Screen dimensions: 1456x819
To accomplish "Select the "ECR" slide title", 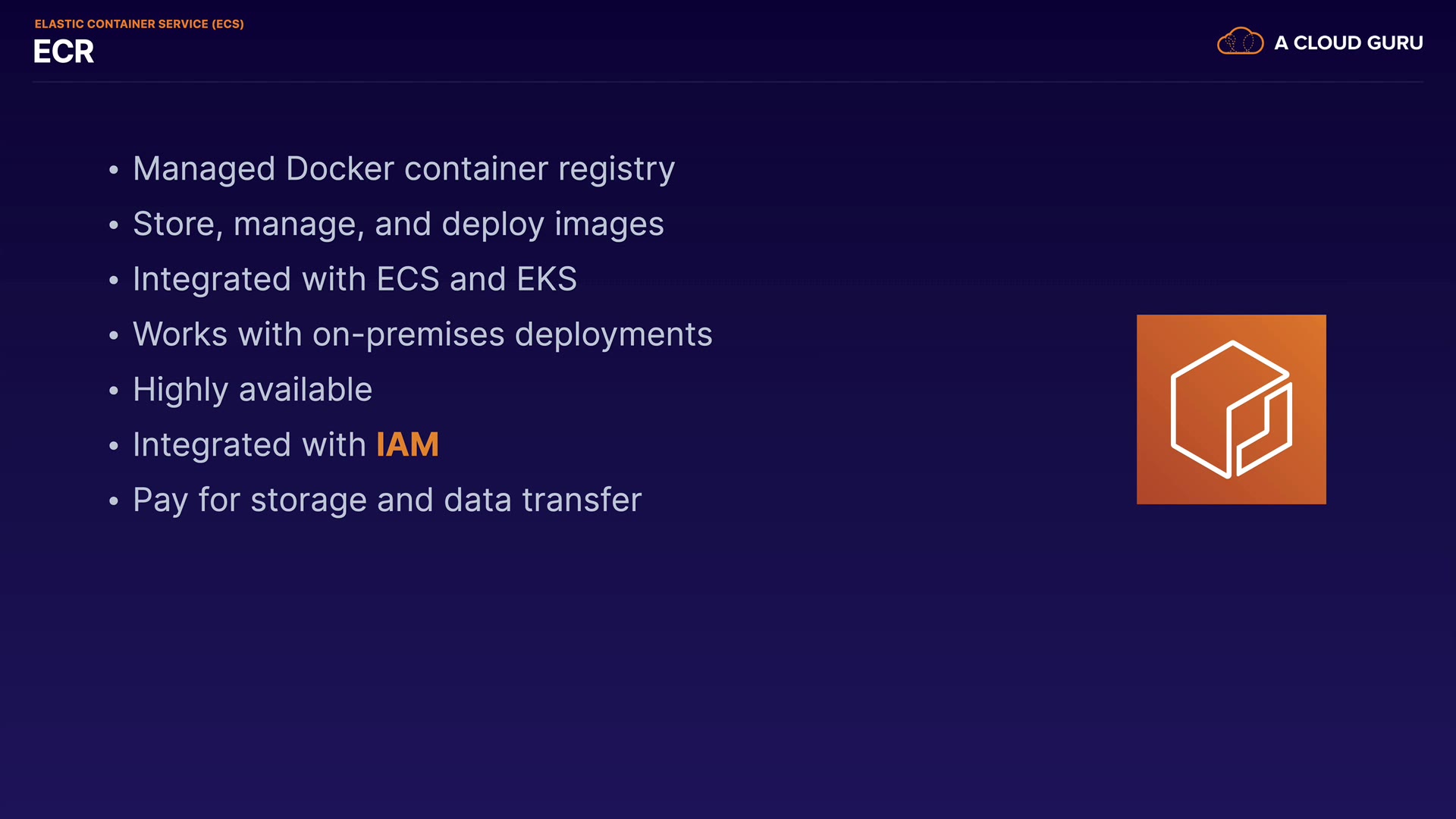I will (64, 52).
